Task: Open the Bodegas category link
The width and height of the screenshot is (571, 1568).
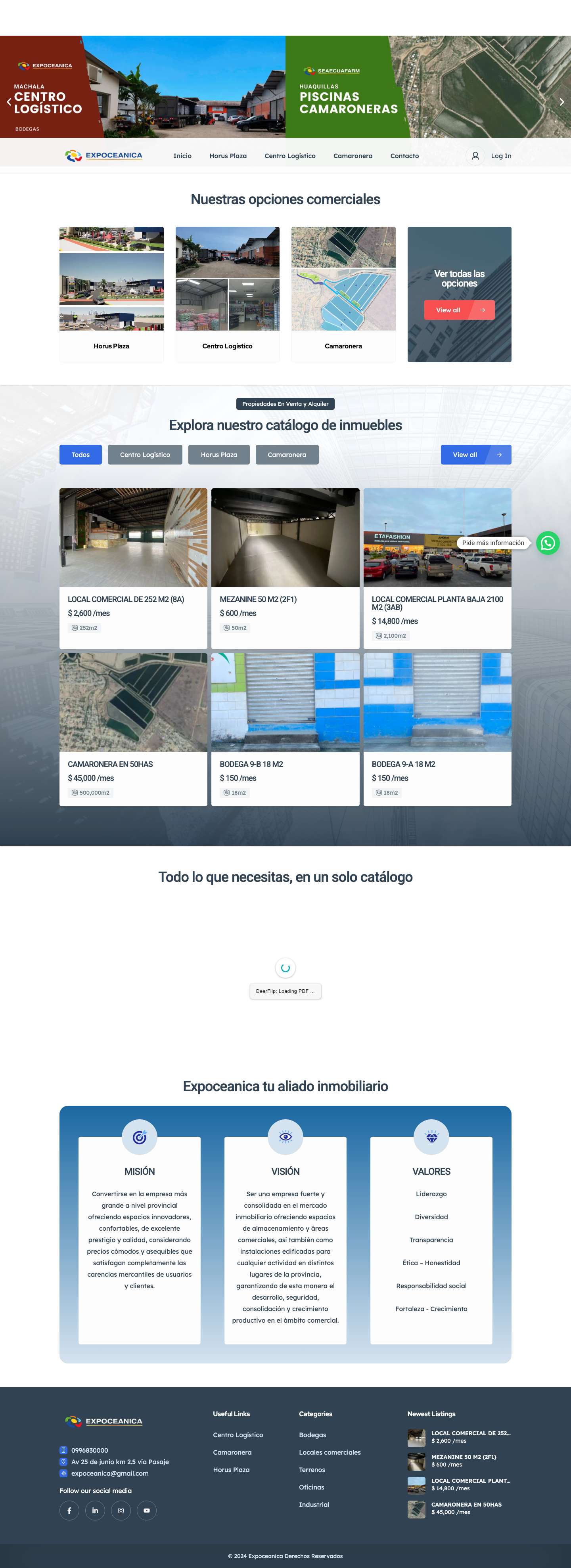Action: pos(312,1435)
